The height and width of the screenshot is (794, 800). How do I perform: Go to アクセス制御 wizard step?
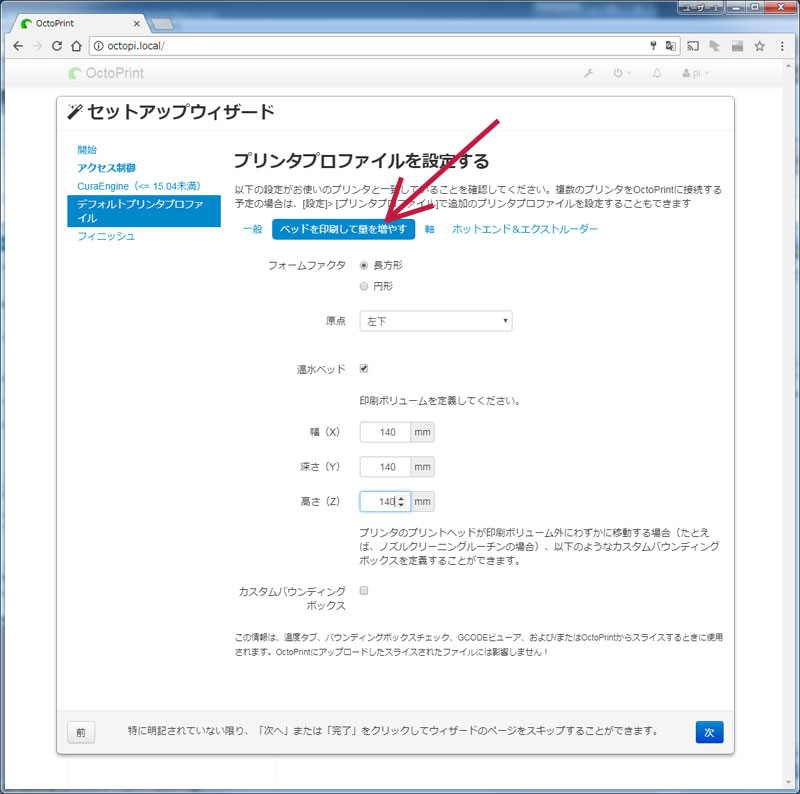click(x=106, y=168)
